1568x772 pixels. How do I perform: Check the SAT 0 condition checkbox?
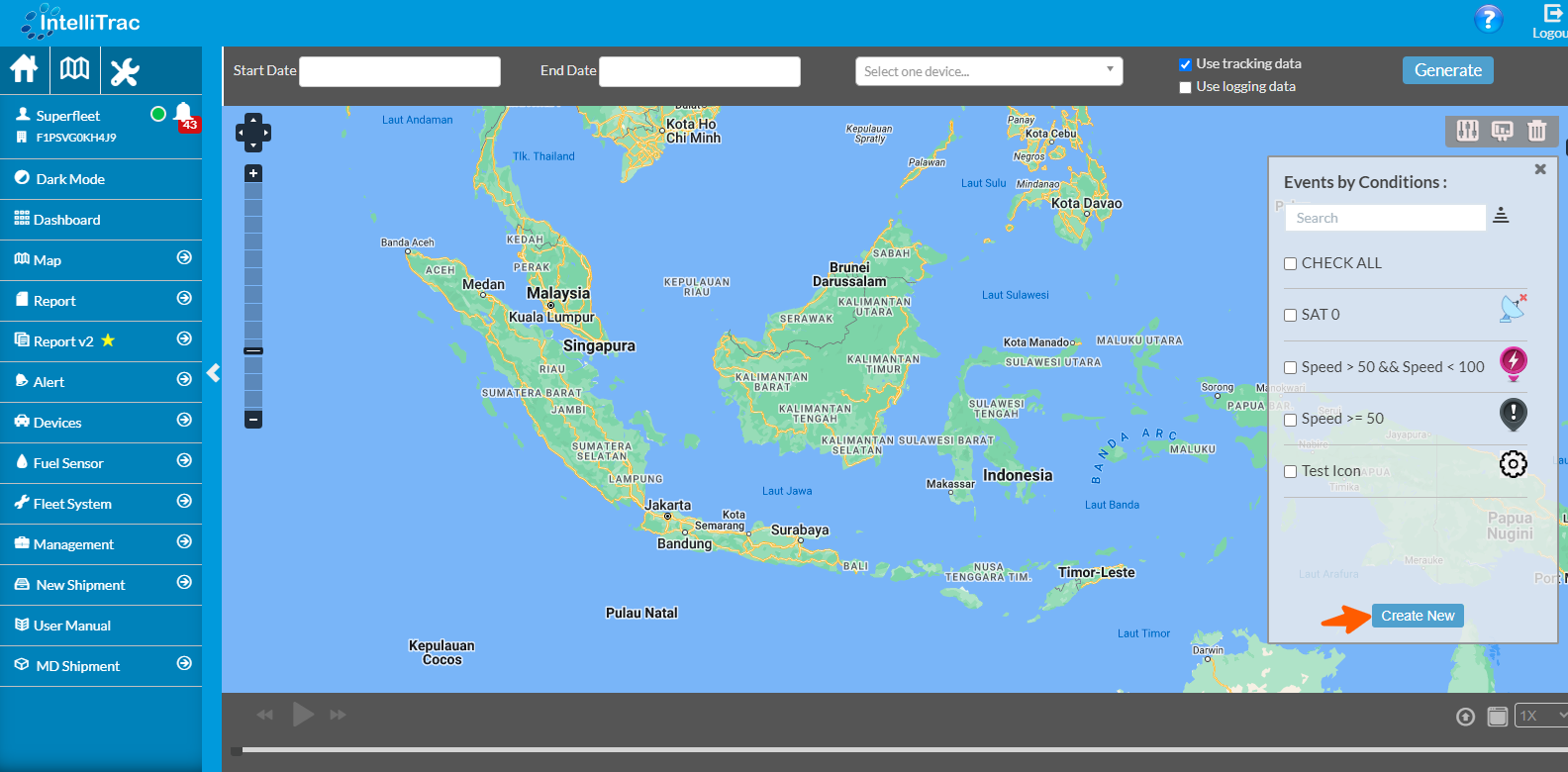coord(1291,315)
